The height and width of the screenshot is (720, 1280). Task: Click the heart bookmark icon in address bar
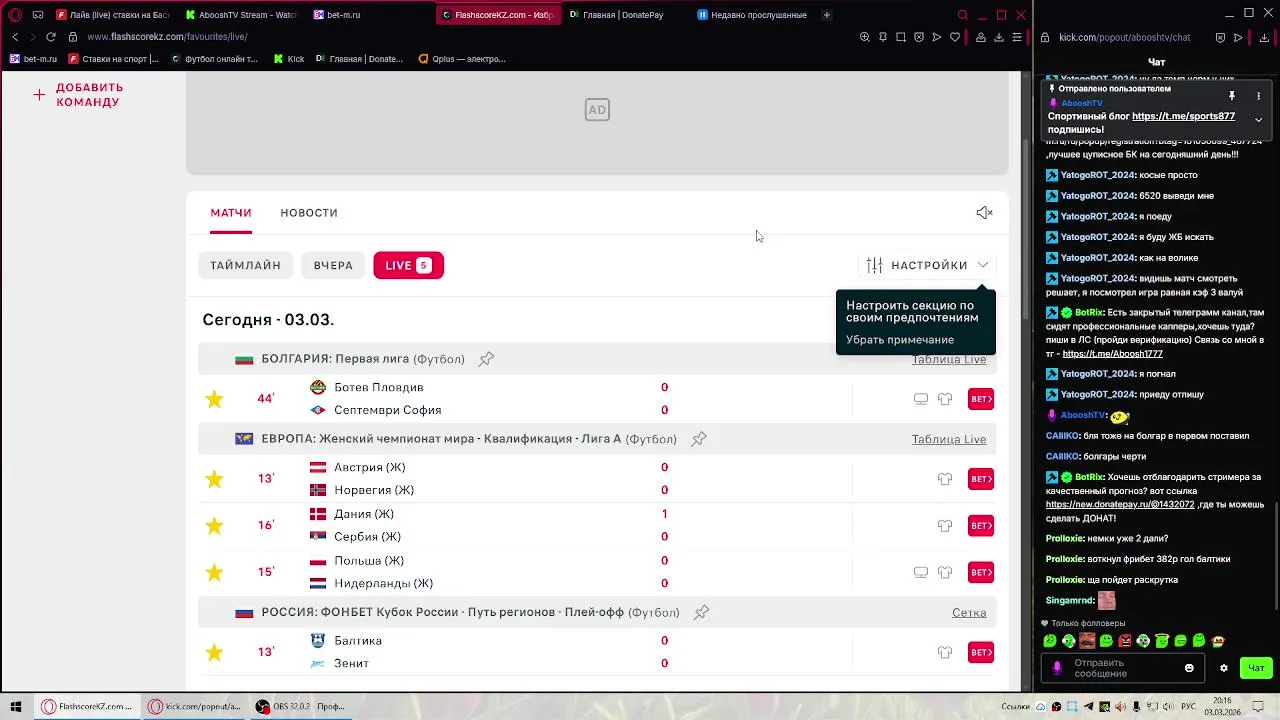click(955, 37)
